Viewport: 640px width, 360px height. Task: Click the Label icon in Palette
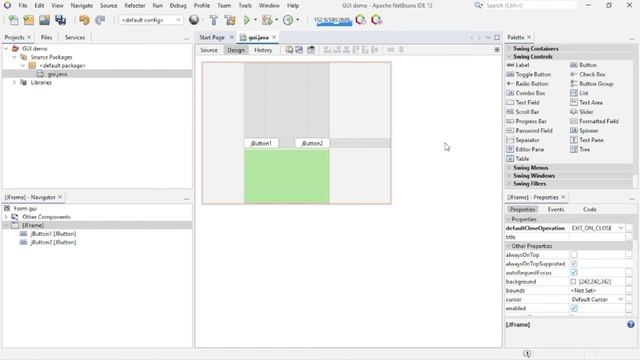[x=510, y=65]
